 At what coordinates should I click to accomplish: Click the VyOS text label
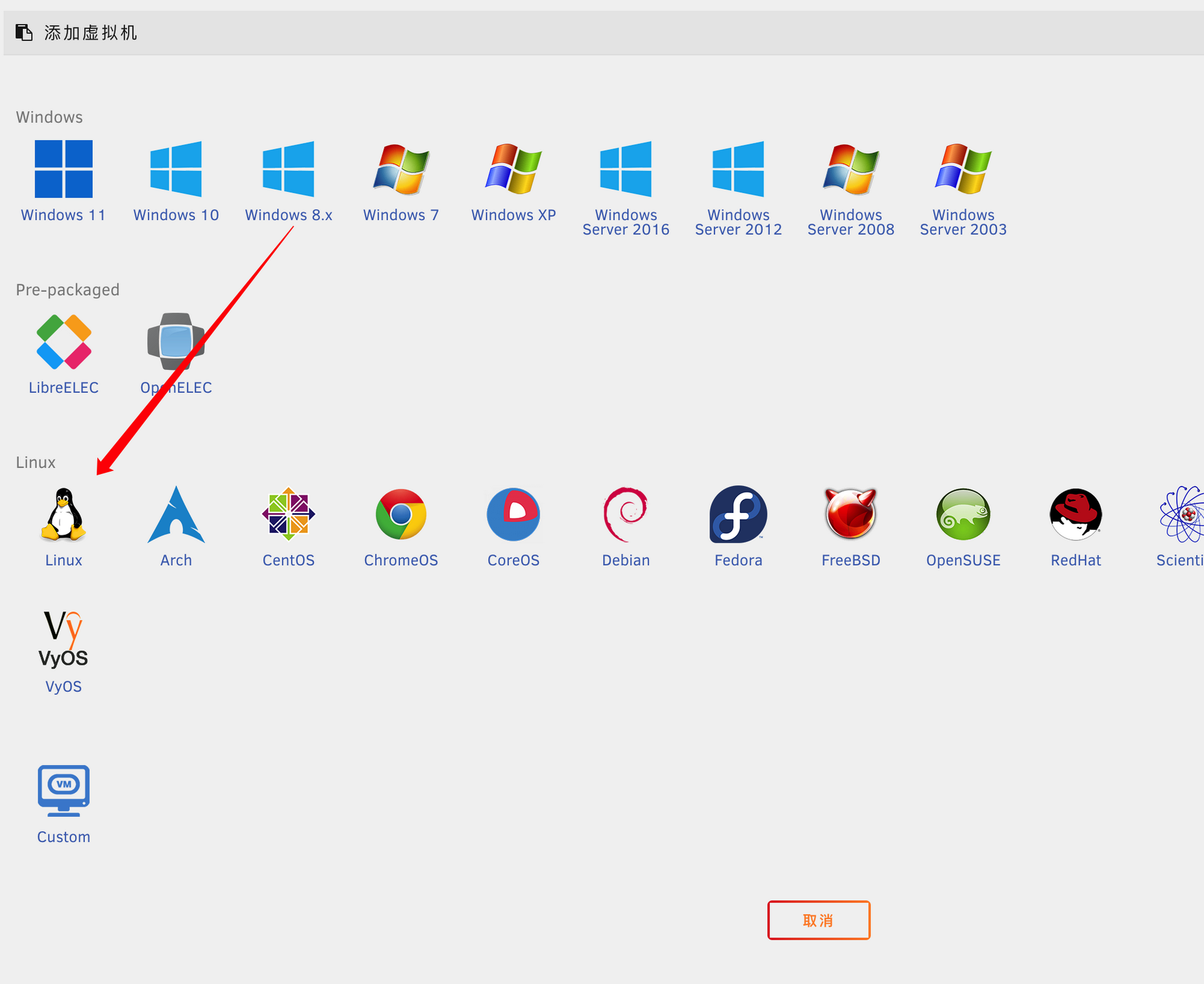point(63,686)
